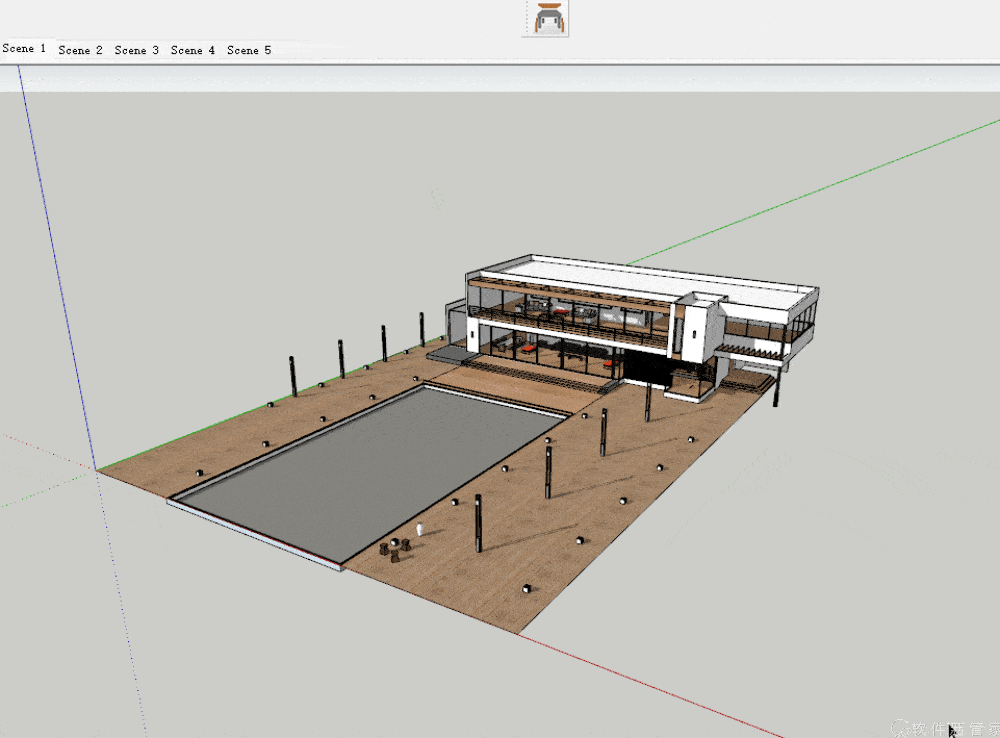Switch to the Scene 1 tab
The height and width of the screenshot is (738, 1000).
24,48
